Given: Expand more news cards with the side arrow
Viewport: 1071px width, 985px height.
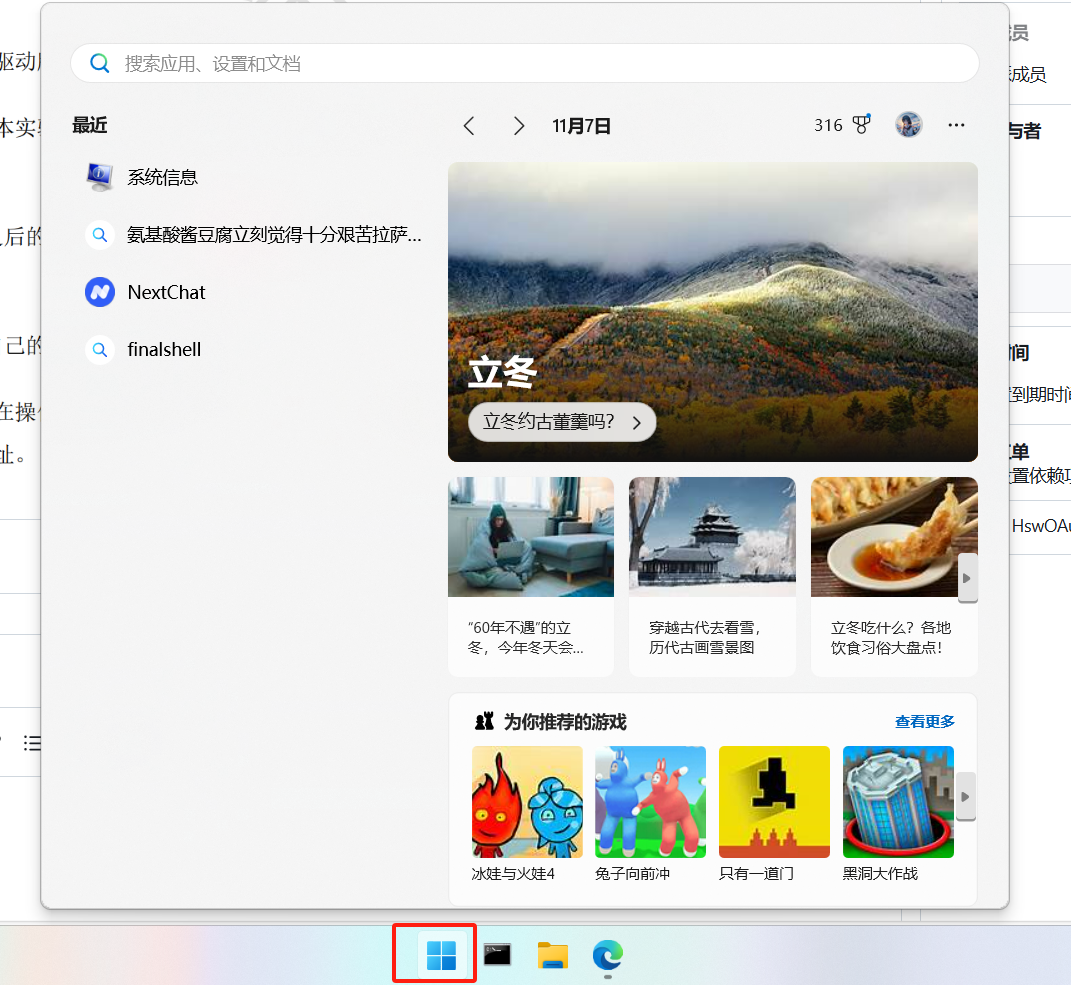Looking at the screenshot, I should point(967,578).
